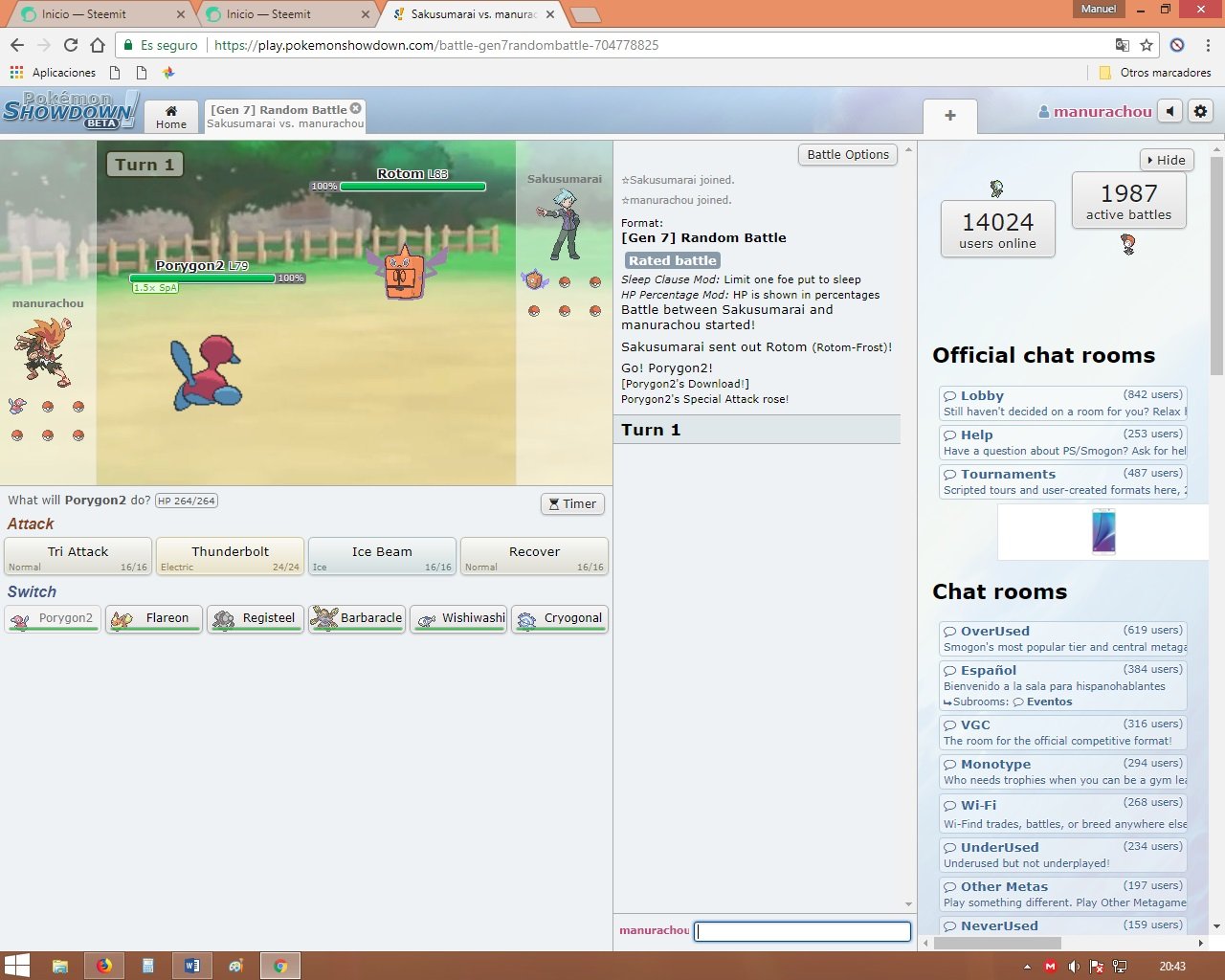The height and width of the screenshot is (980, 1225).
Task: Click Sakusumarai's first team Pokémon icon
Action: point(534,280)
